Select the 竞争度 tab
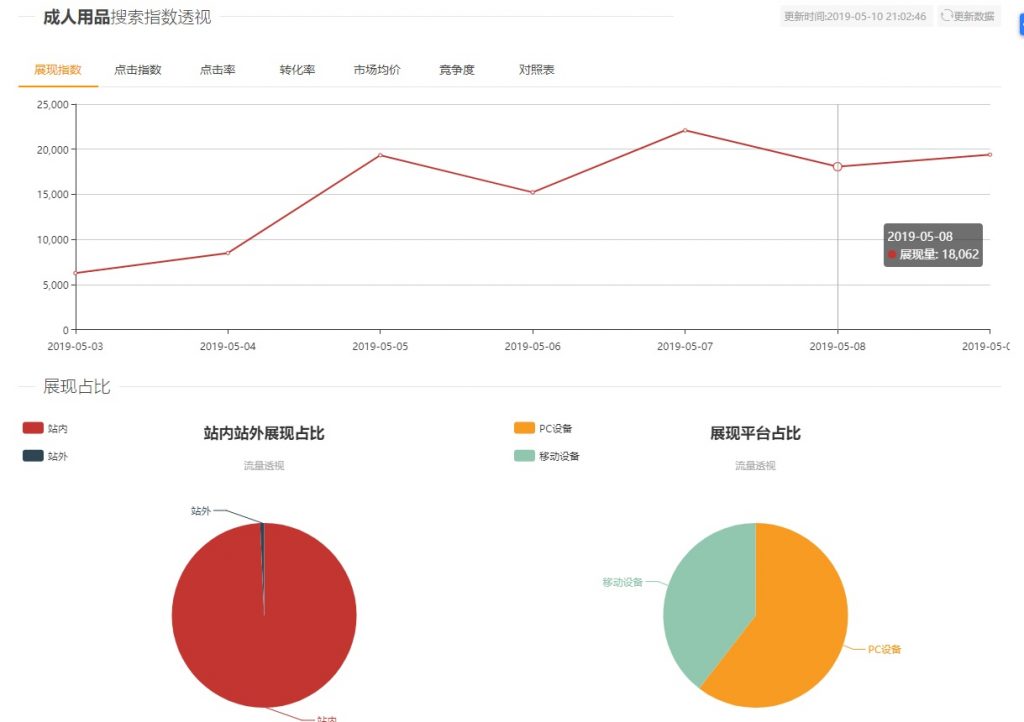This screenshot has height=722, width=1024. pyautogui.click(x=456, y=70)
